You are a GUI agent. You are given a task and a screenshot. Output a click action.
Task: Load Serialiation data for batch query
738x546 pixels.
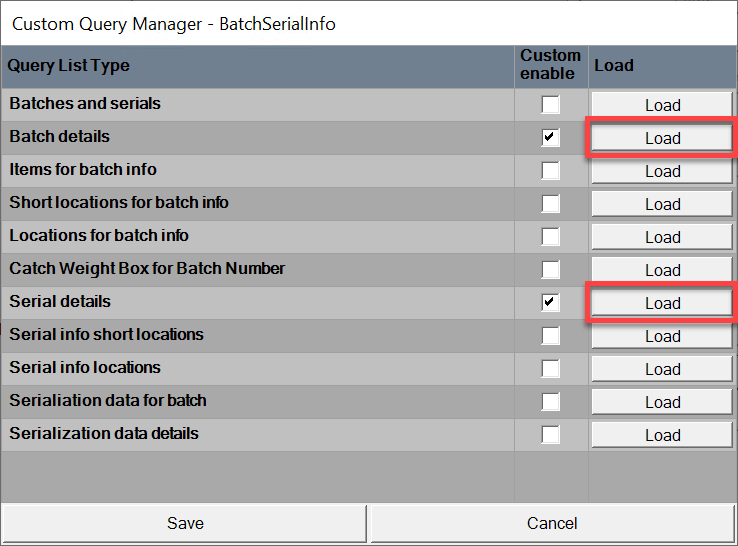click(x=662, y=402)
